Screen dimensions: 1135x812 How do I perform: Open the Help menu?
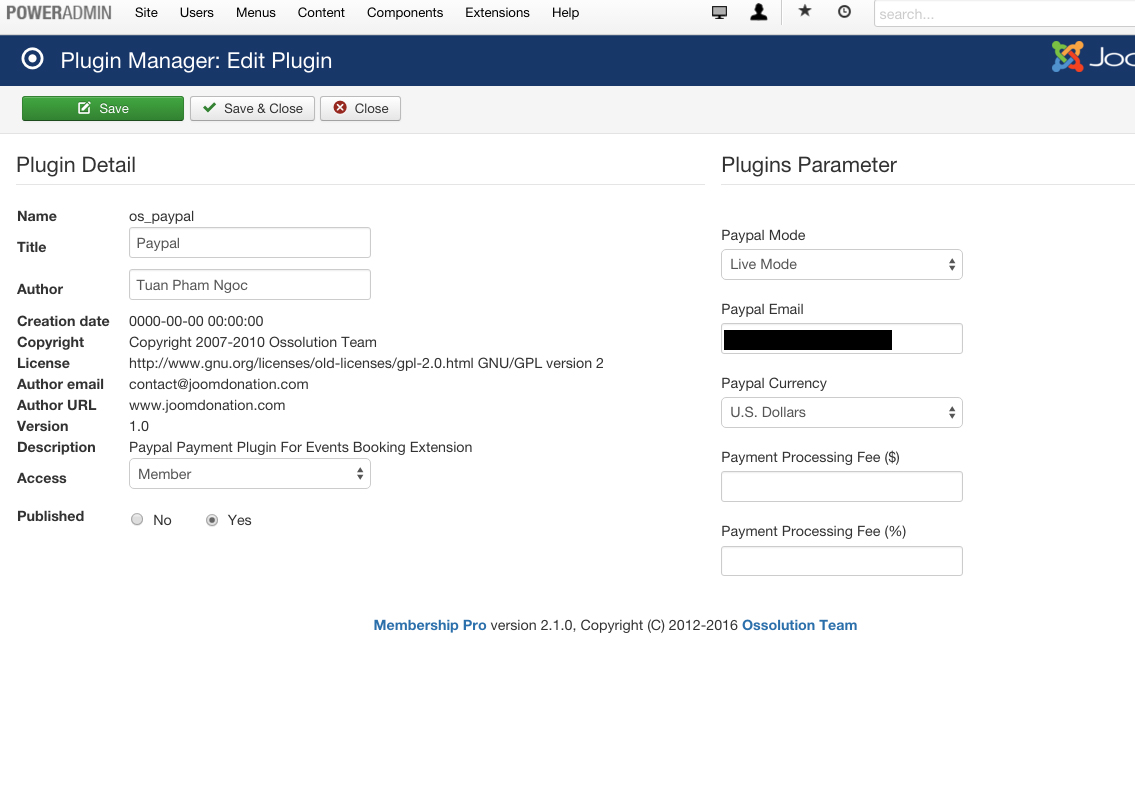(x=565, y=12)
